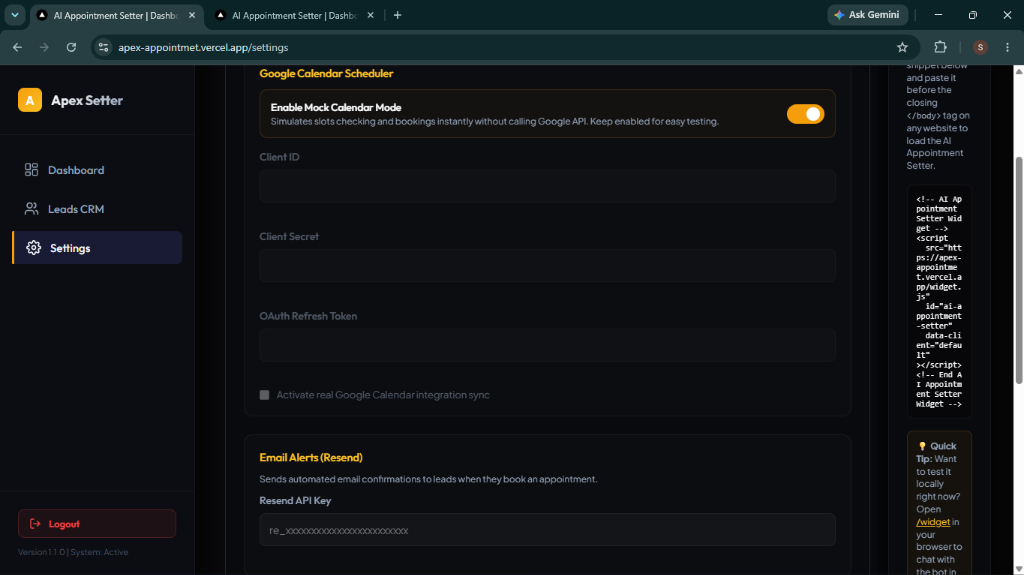Viewport: 1024px width, 575px height.
Task: Close the first AI Appointment Setter tab
Action: coord(192,15)
